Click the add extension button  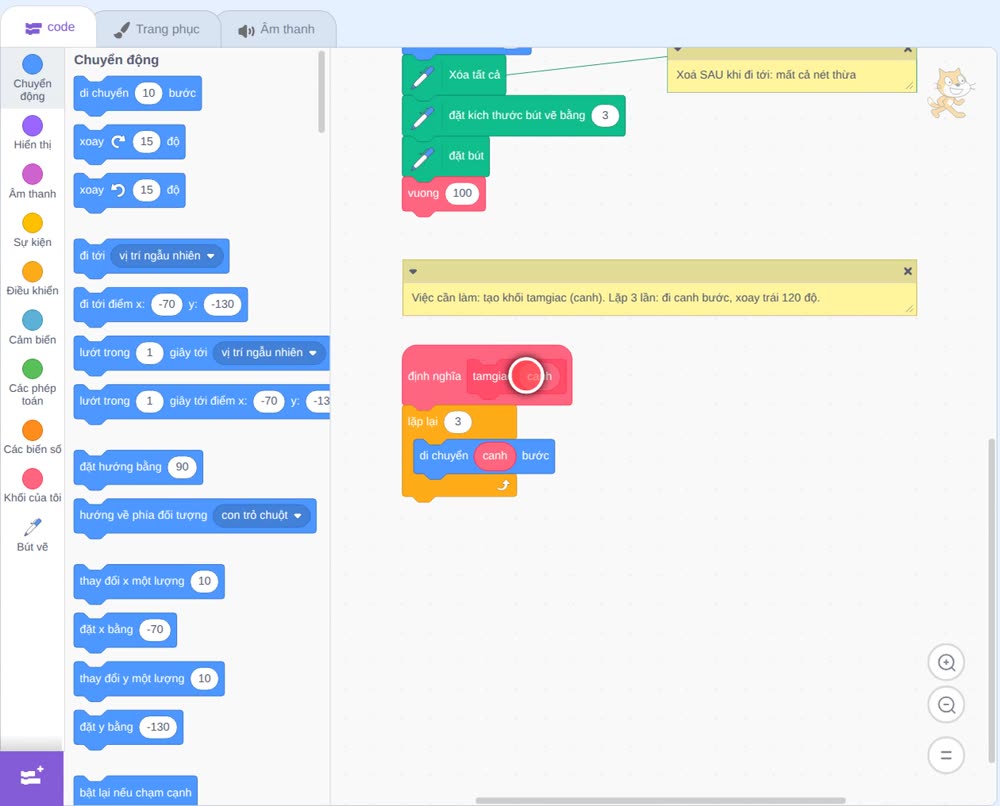(x=32, y=777)
